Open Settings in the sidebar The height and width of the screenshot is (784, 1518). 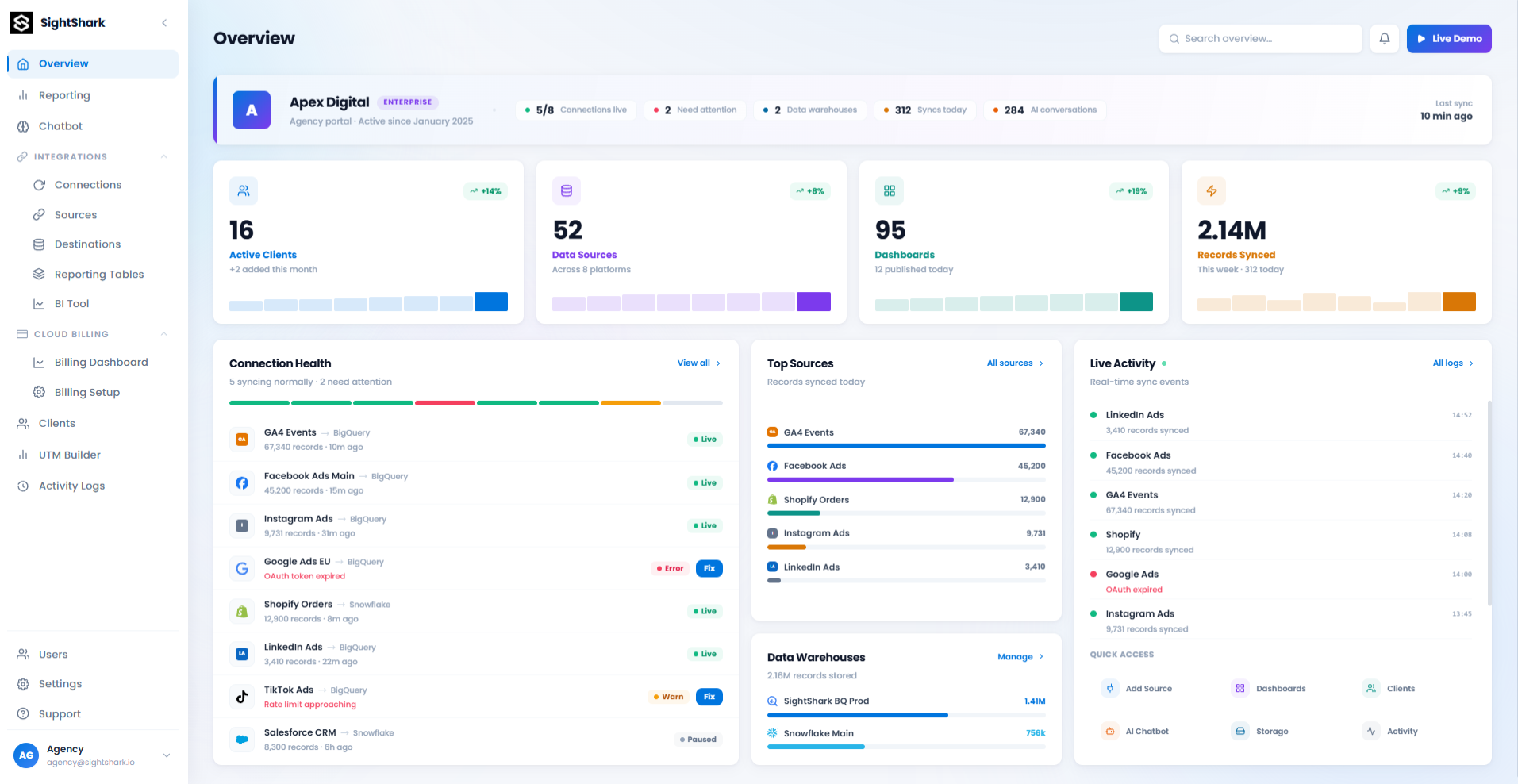point(93,684)
